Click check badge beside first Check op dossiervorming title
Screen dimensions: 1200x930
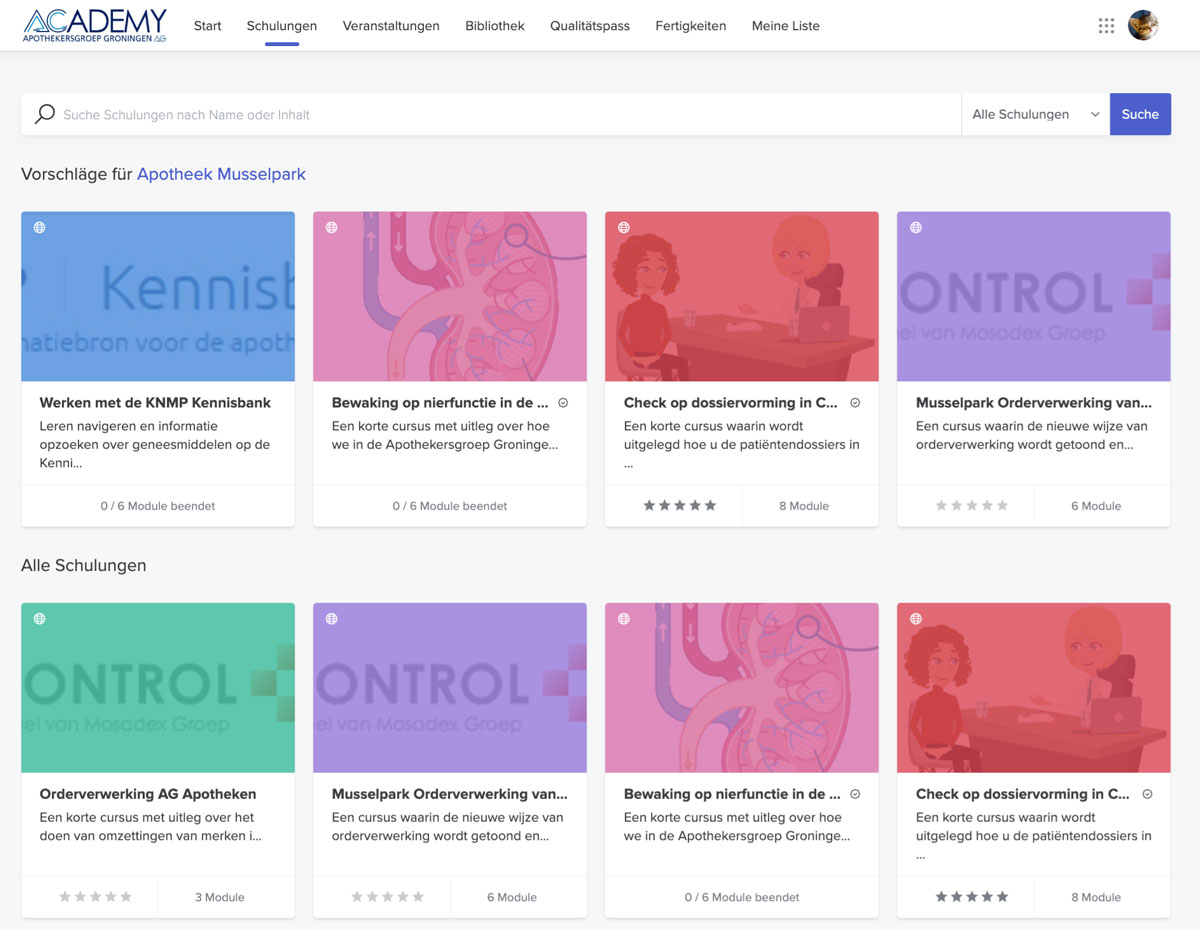855,403
